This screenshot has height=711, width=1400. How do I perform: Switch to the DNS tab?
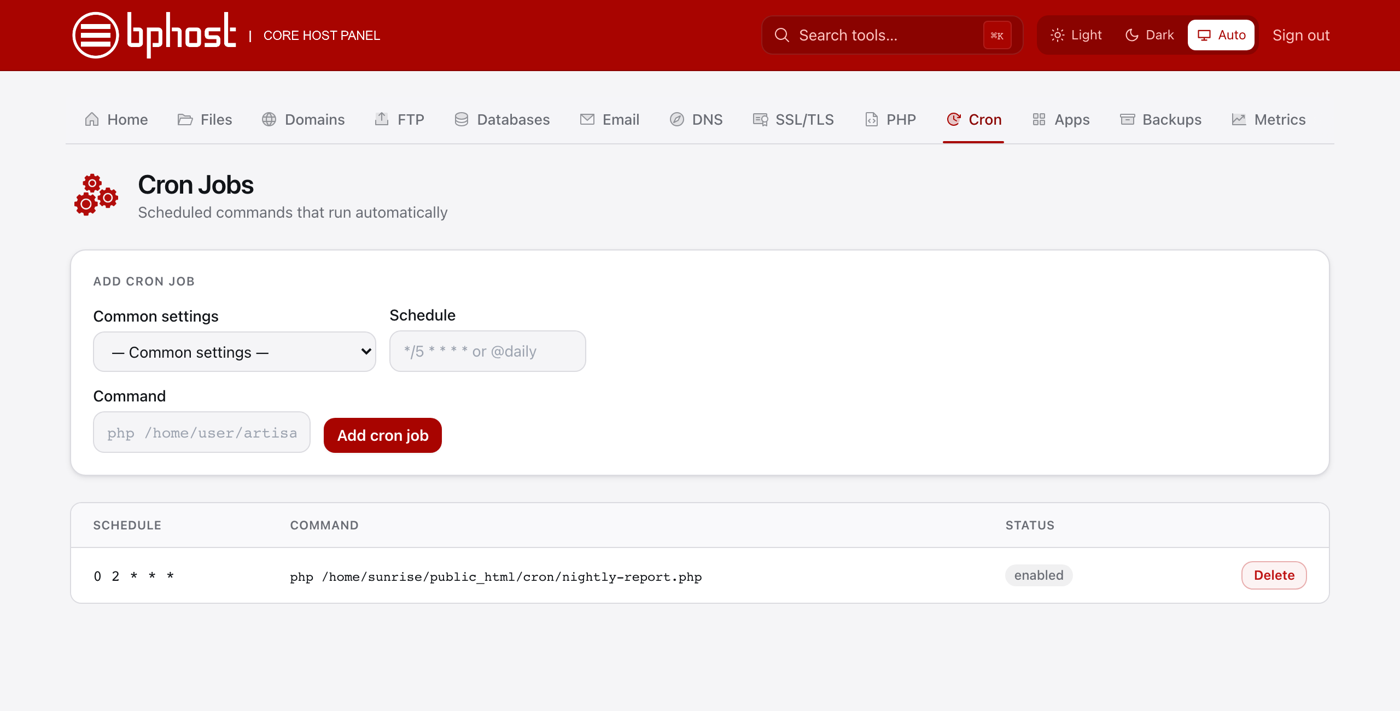696,119
